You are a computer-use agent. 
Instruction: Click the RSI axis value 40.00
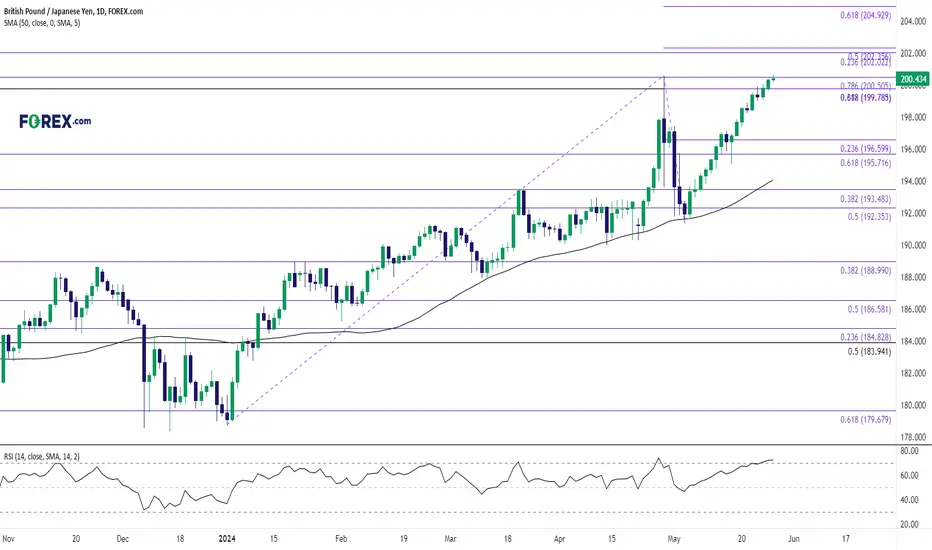click(x=909, y=500)
